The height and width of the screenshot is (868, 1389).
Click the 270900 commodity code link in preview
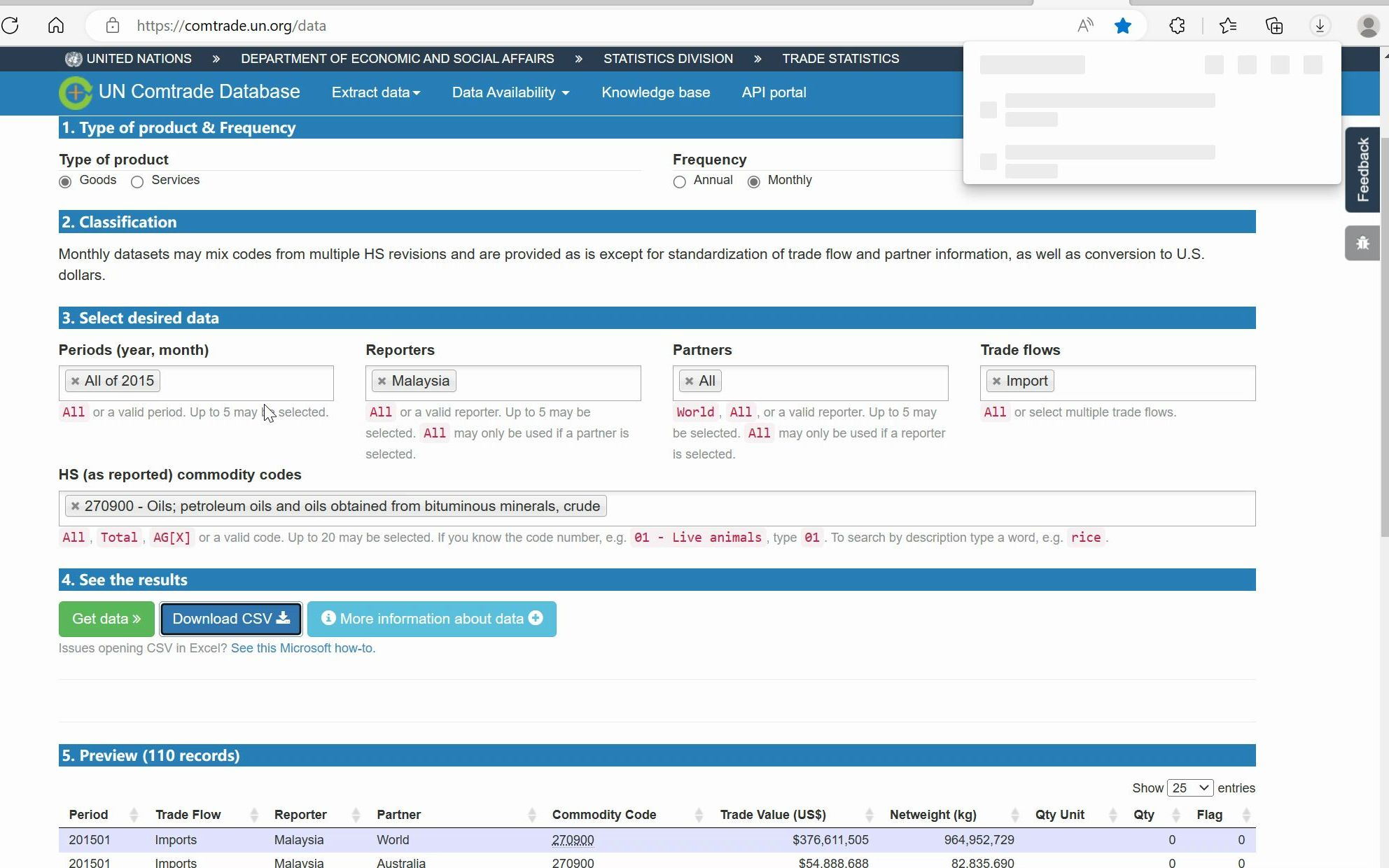click(x=573, y=839)
